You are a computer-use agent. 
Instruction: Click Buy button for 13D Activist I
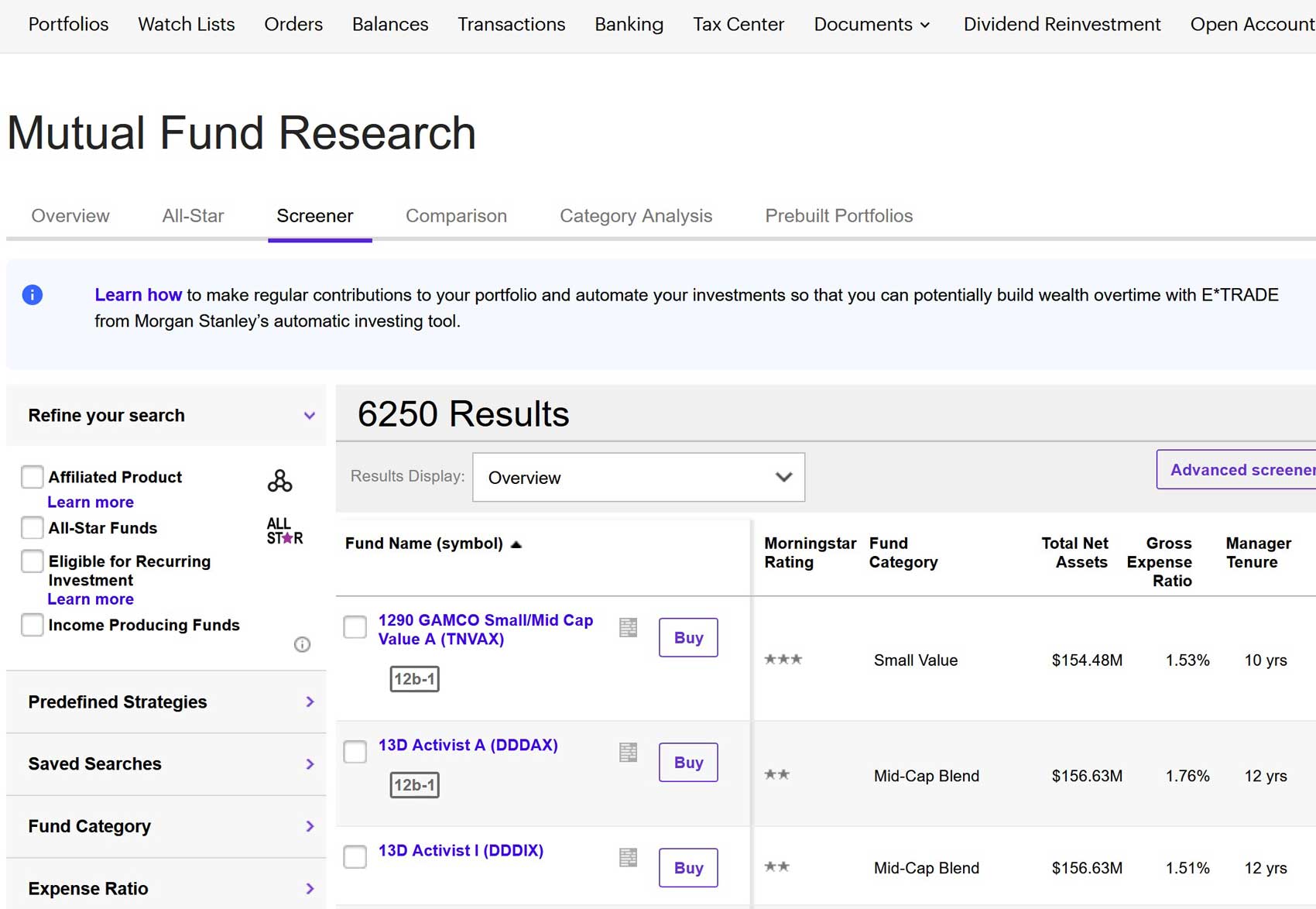(688, 868)
